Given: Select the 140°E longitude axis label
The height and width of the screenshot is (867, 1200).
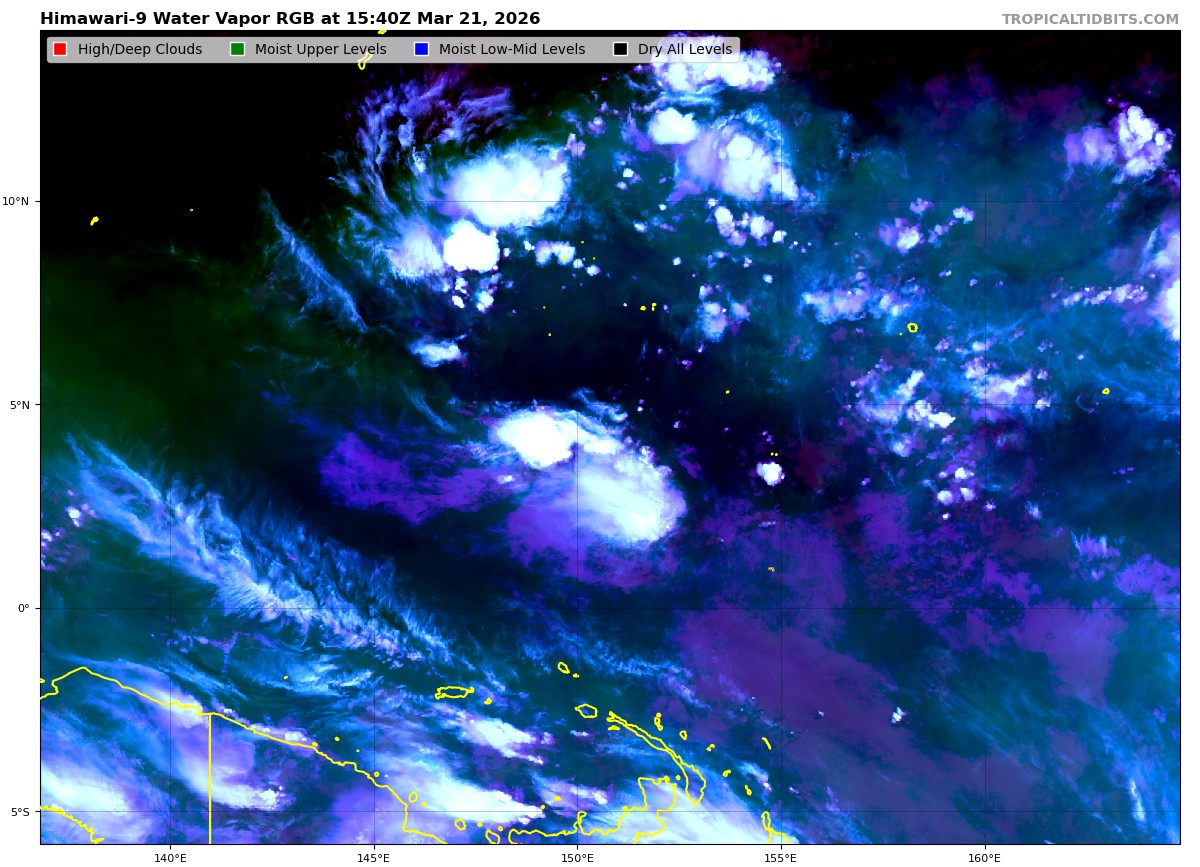Looking at the screenshot, I should pyautogui.click(x=170, y=858).
